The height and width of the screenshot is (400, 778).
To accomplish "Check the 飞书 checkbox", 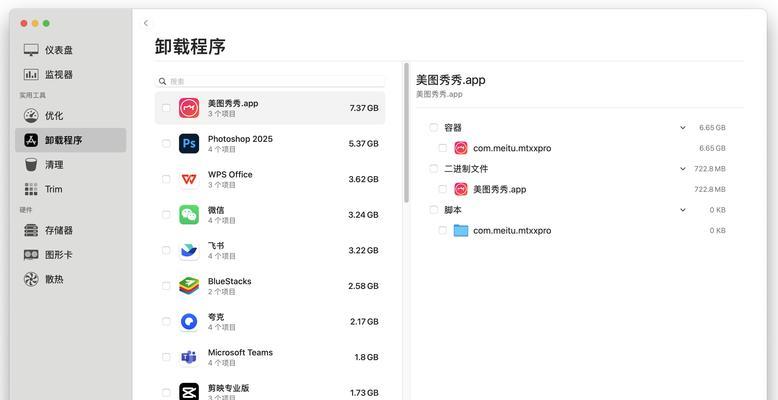I will pos(166,250).
